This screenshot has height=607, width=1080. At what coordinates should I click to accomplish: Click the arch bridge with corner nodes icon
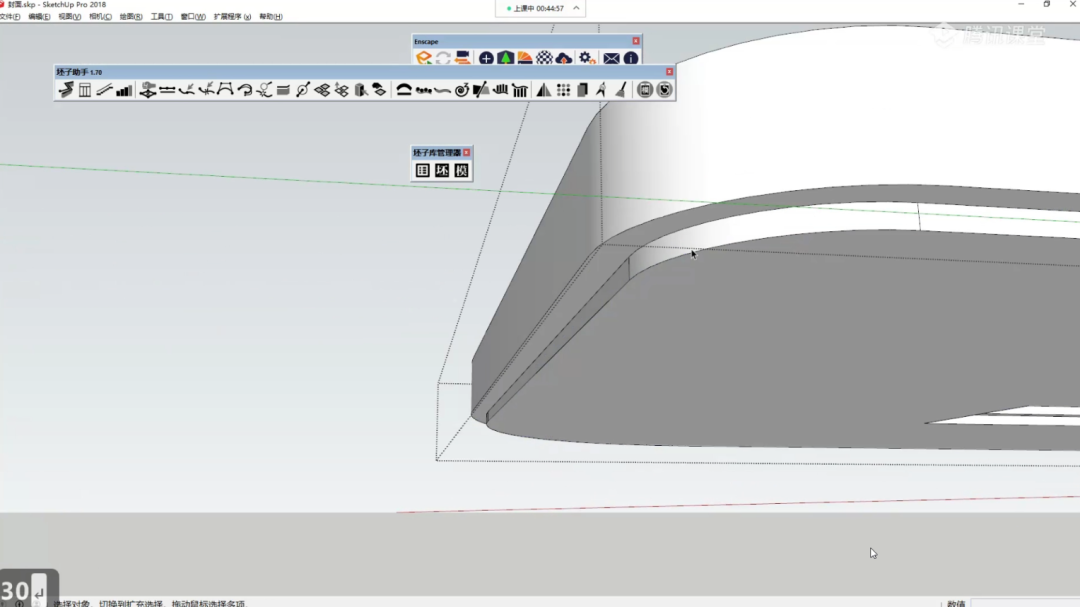tap(225, 90)
